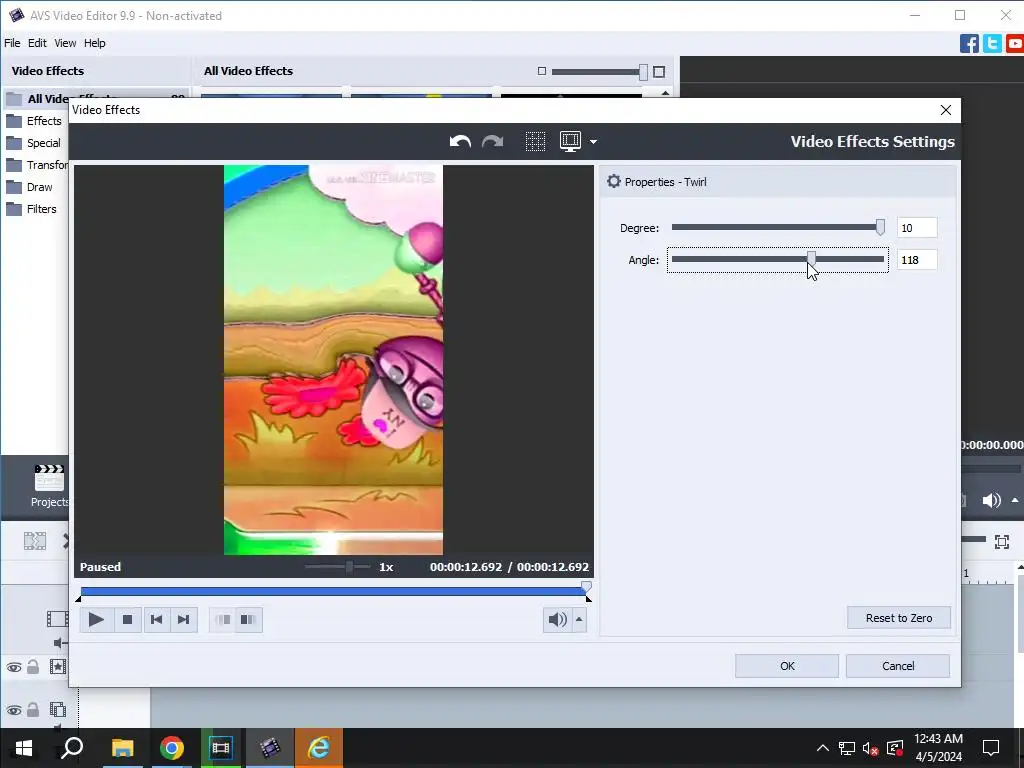Close the Video Effects dialog
Image resolution: width=1024 pixels, height=768 pixels.
click(946, 110)
